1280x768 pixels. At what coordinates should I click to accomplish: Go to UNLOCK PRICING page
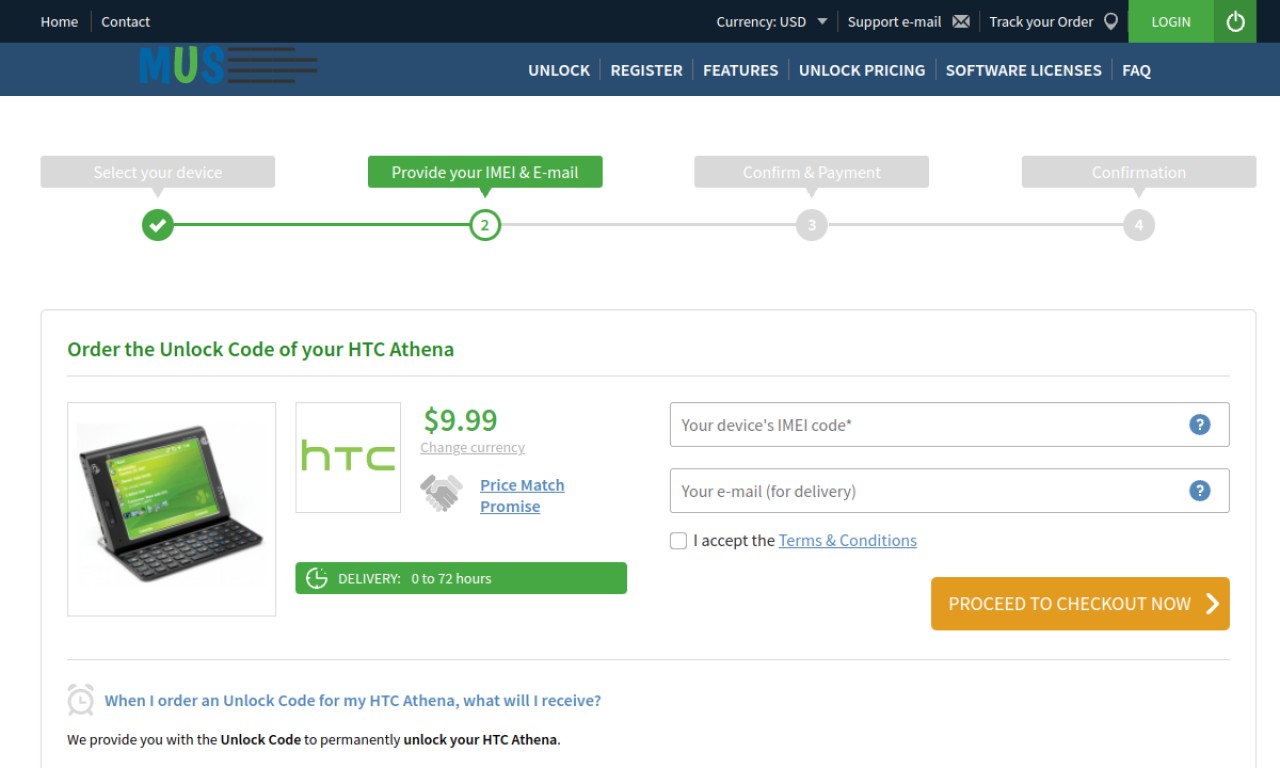point(862,70)
